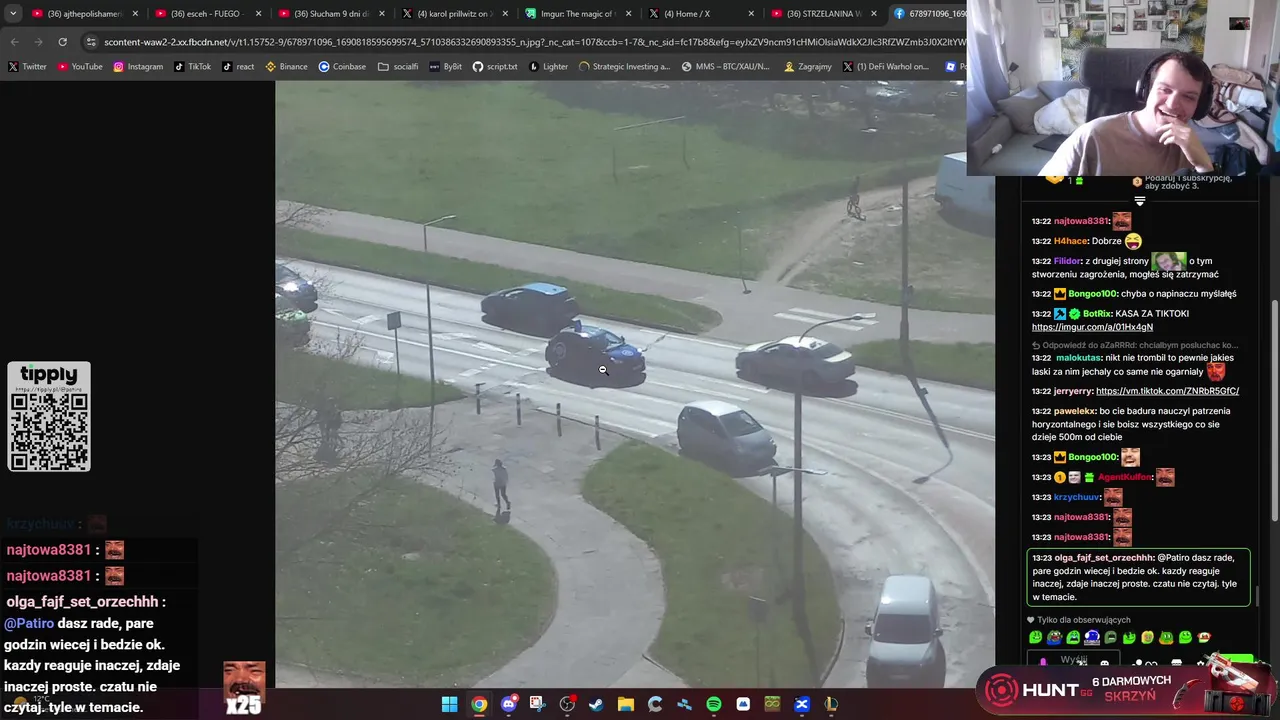Viewport: 1280px width, 720px height.
Task: Expand the socialfi bookmarks folder
Action: pos(398,67)
